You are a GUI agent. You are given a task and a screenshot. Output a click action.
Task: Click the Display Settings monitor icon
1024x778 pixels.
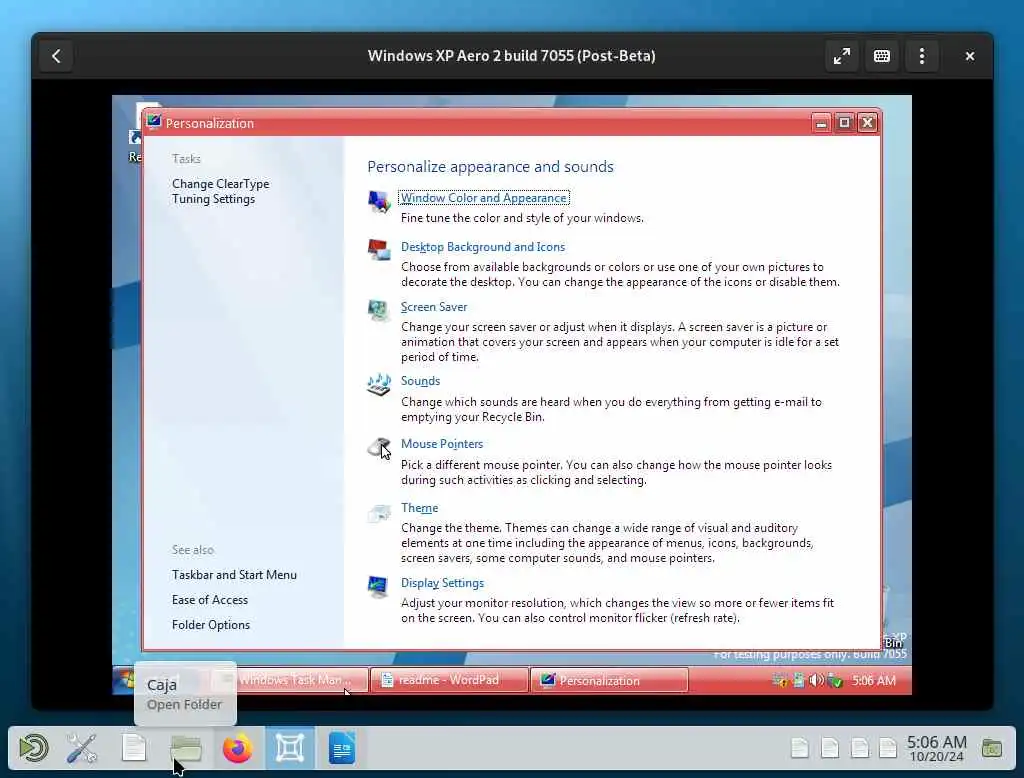pyautogui.click(x=379, y=586)
